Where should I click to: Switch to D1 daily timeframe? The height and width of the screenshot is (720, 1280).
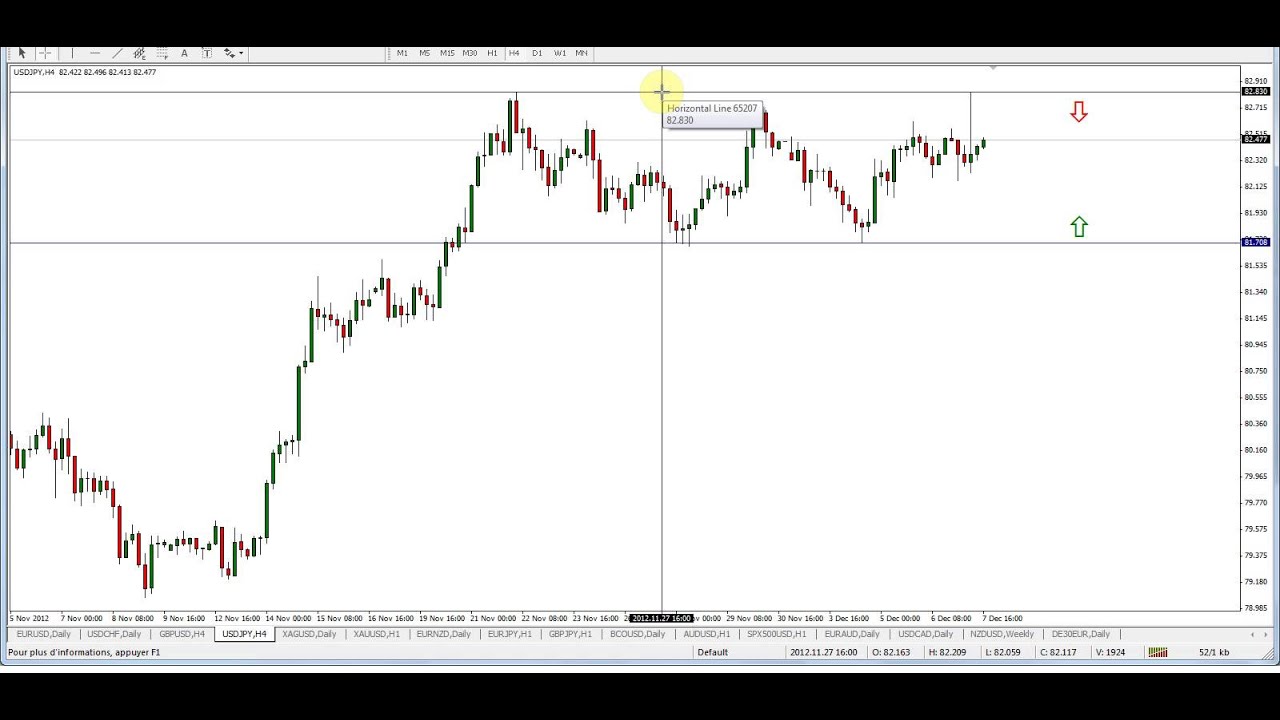coord(537,53)
